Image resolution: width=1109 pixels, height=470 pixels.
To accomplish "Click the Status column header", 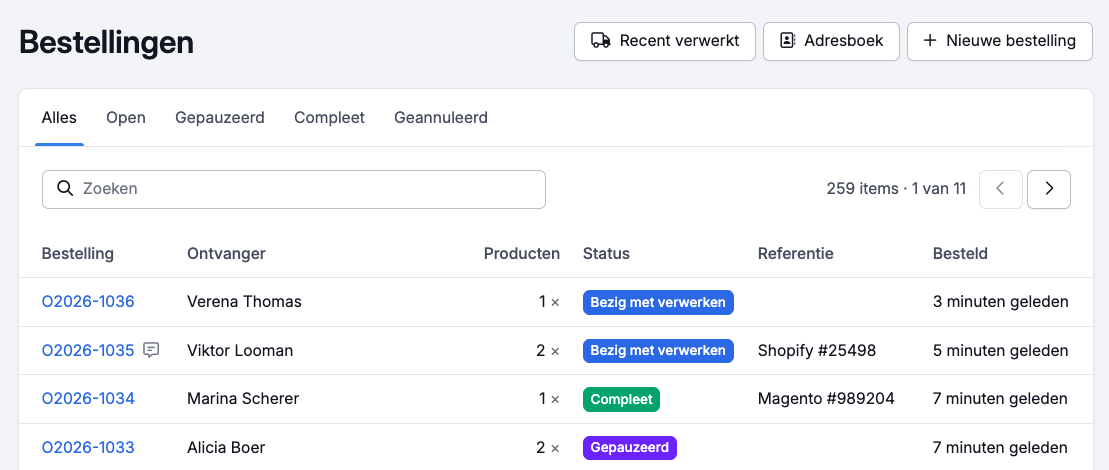I will 606,253.
